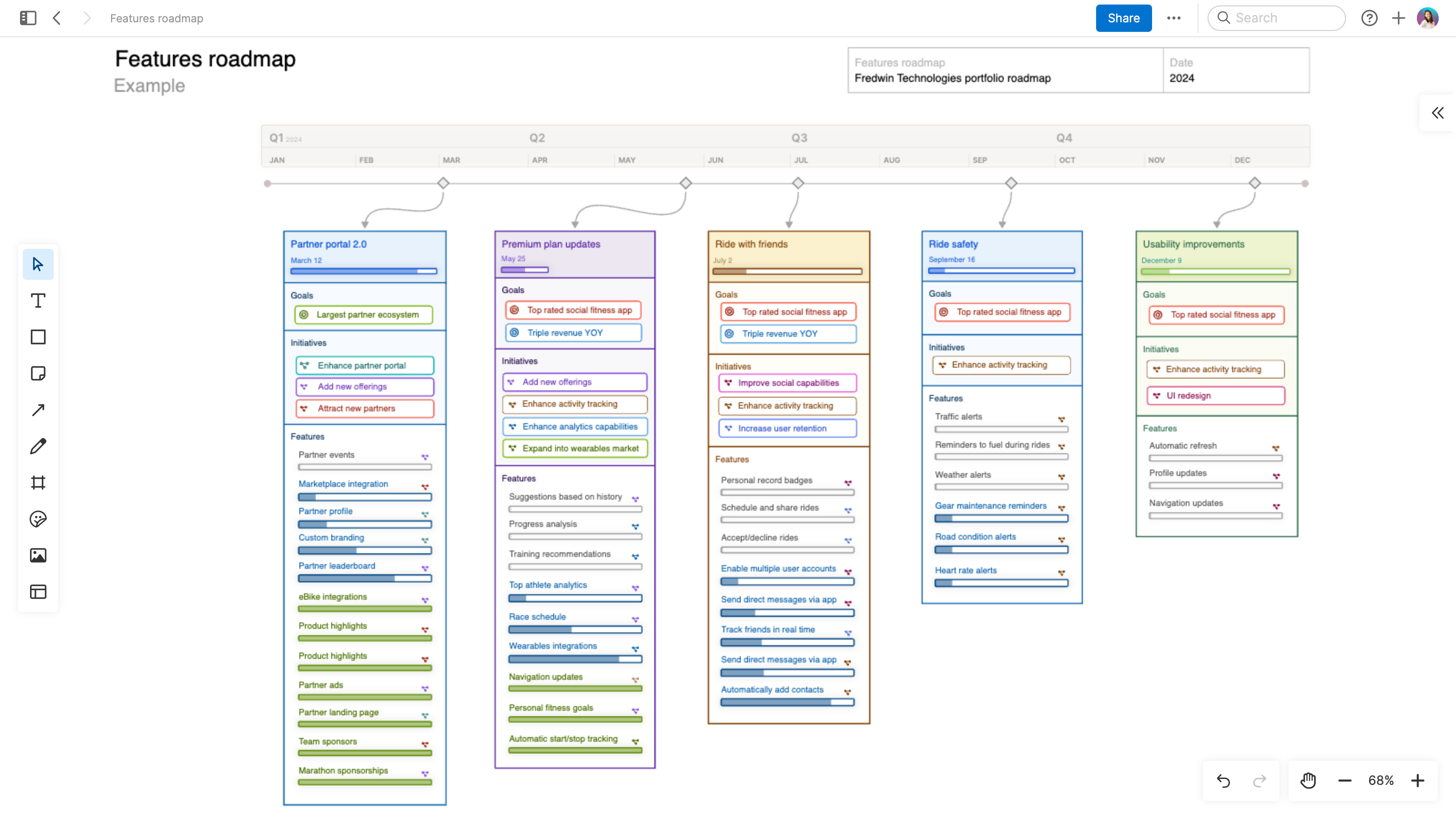Select the Sticky note tool
Image resolution: width=1456 pixels, height=819 pixels.
coord(38,373)
